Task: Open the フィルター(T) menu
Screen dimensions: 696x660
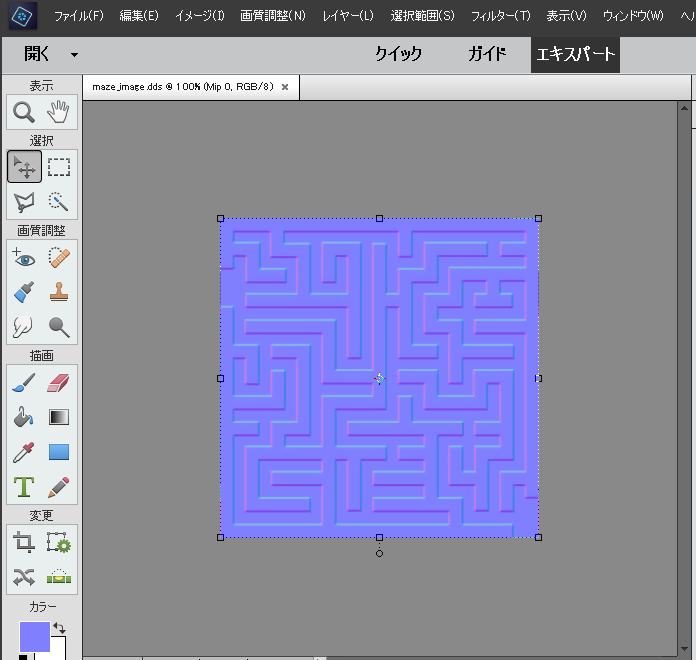Action: click(500, 16)
